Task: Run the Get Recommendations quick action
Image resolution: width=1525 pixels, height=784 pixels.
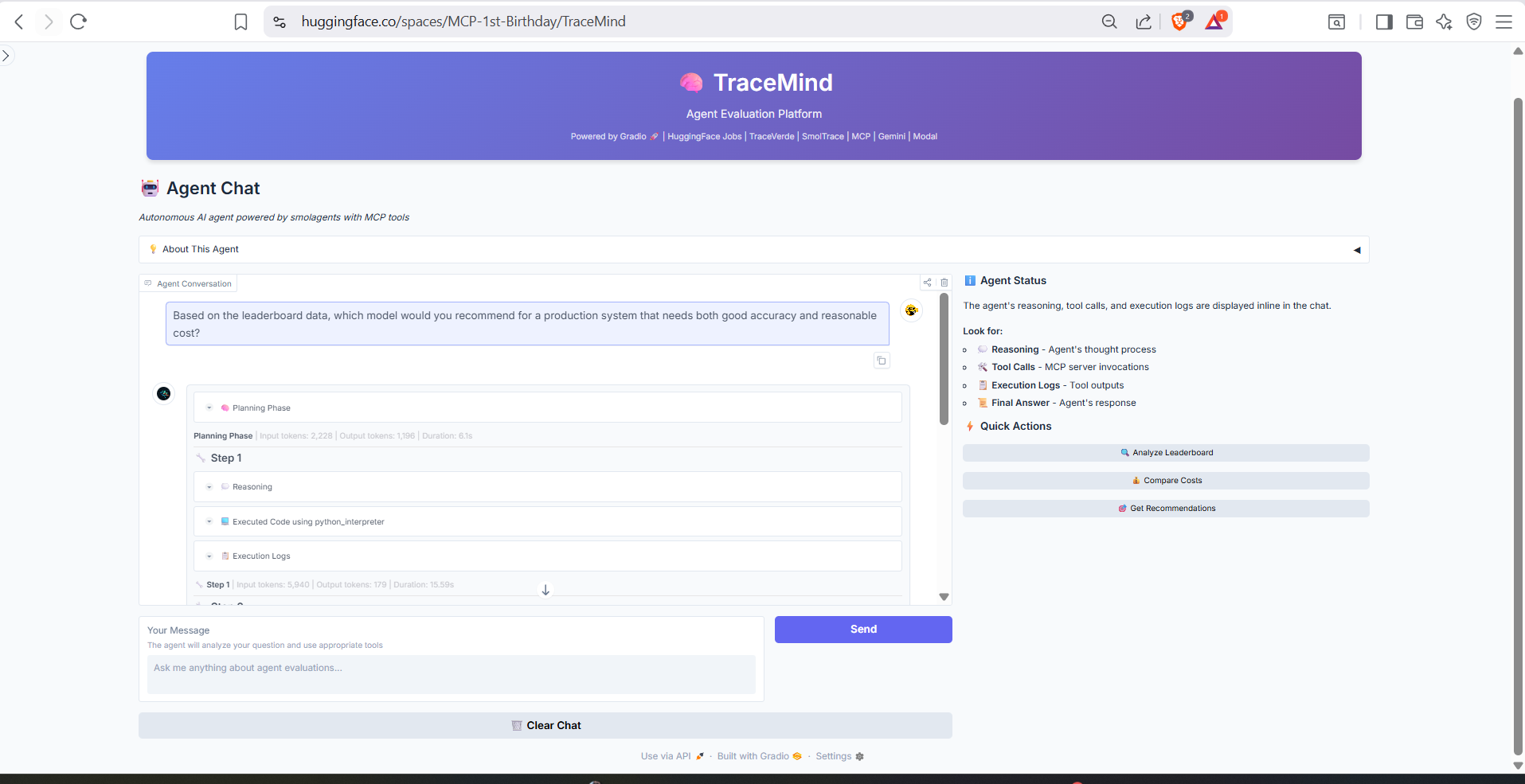Action: [x=1166, y=509]
